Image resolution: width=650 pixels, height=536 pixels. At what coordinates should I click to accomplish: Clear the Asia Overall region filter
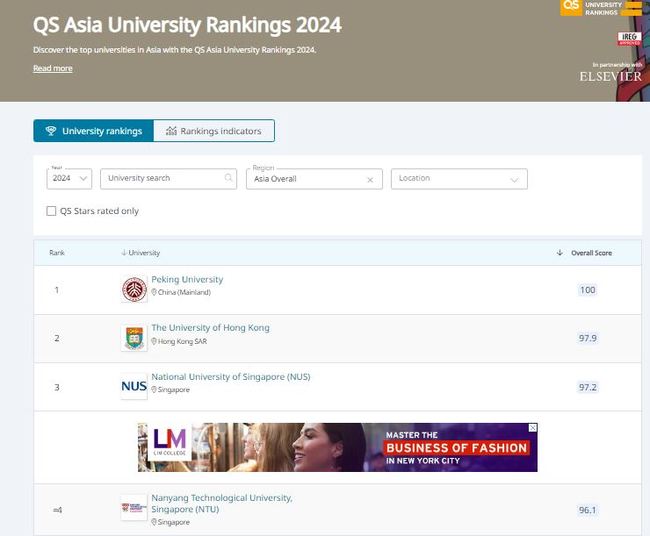[370, 180]
